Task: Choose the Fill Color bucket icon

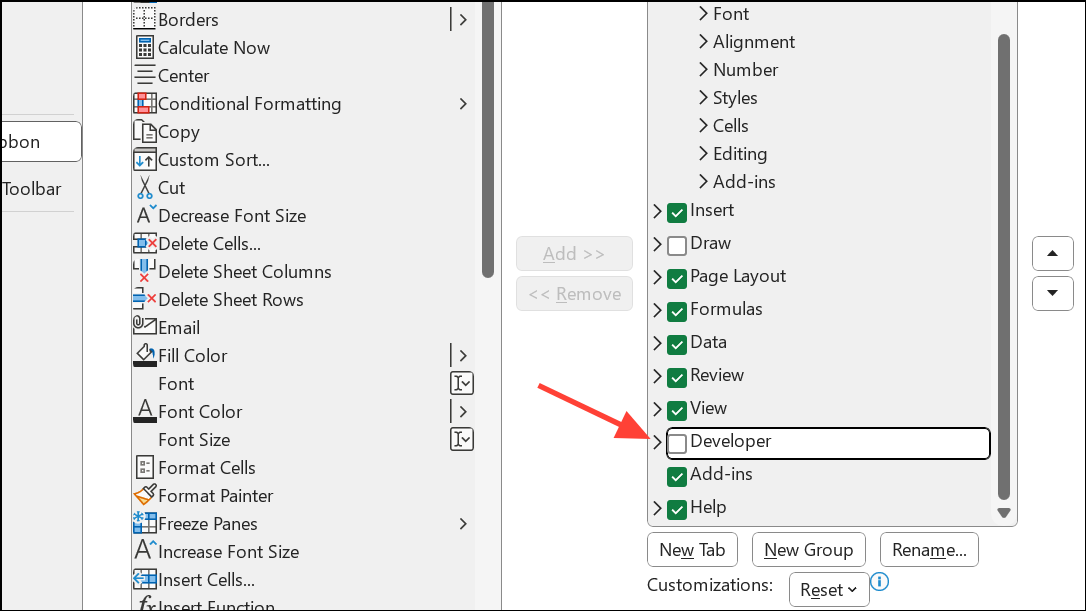Action: pyautogui.click(x=144, y=355)
